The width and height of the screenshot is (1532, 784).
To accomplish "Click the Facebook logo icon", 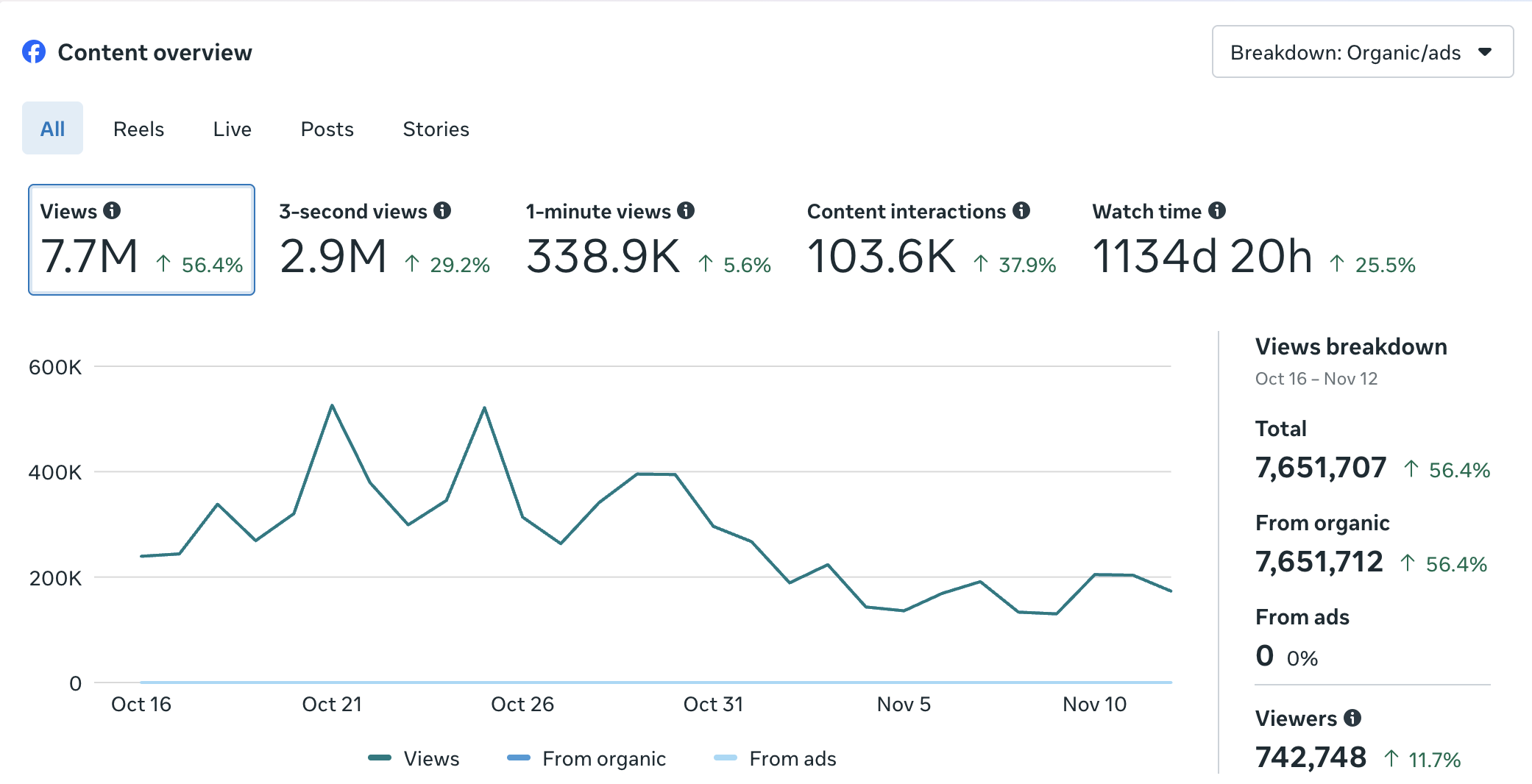I will [34, 52].
